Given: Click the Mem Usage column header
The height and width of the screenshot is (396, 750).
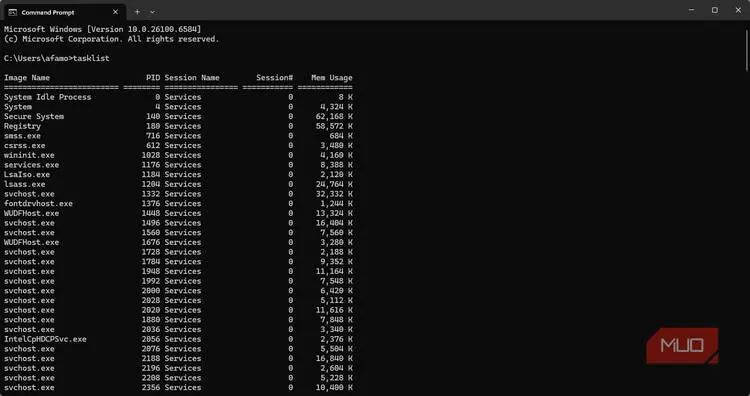Looking at the screenshot, I should click(x=332, y=77).
